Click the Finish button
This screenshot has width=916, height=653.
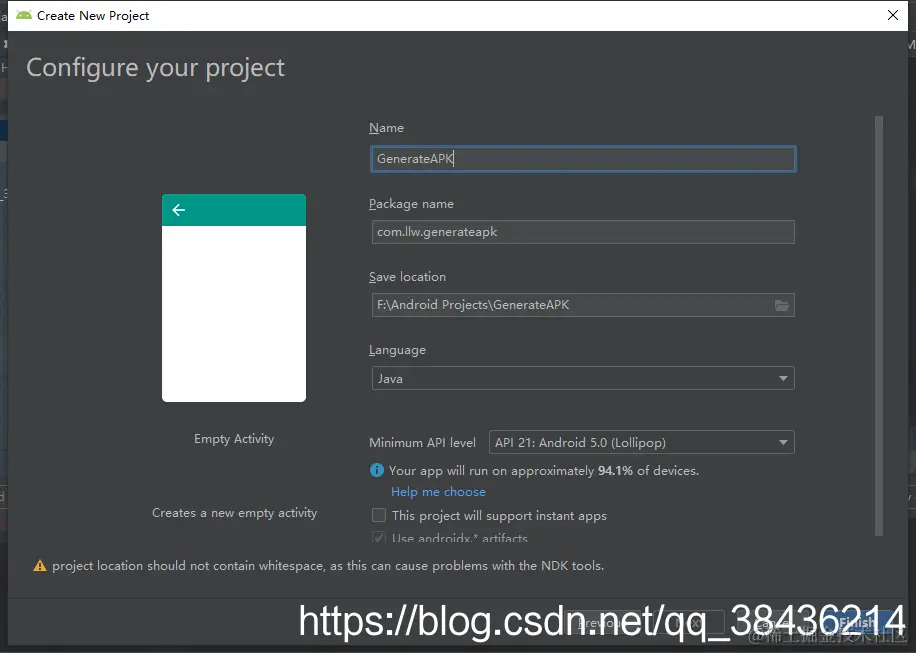click(859, 623)
